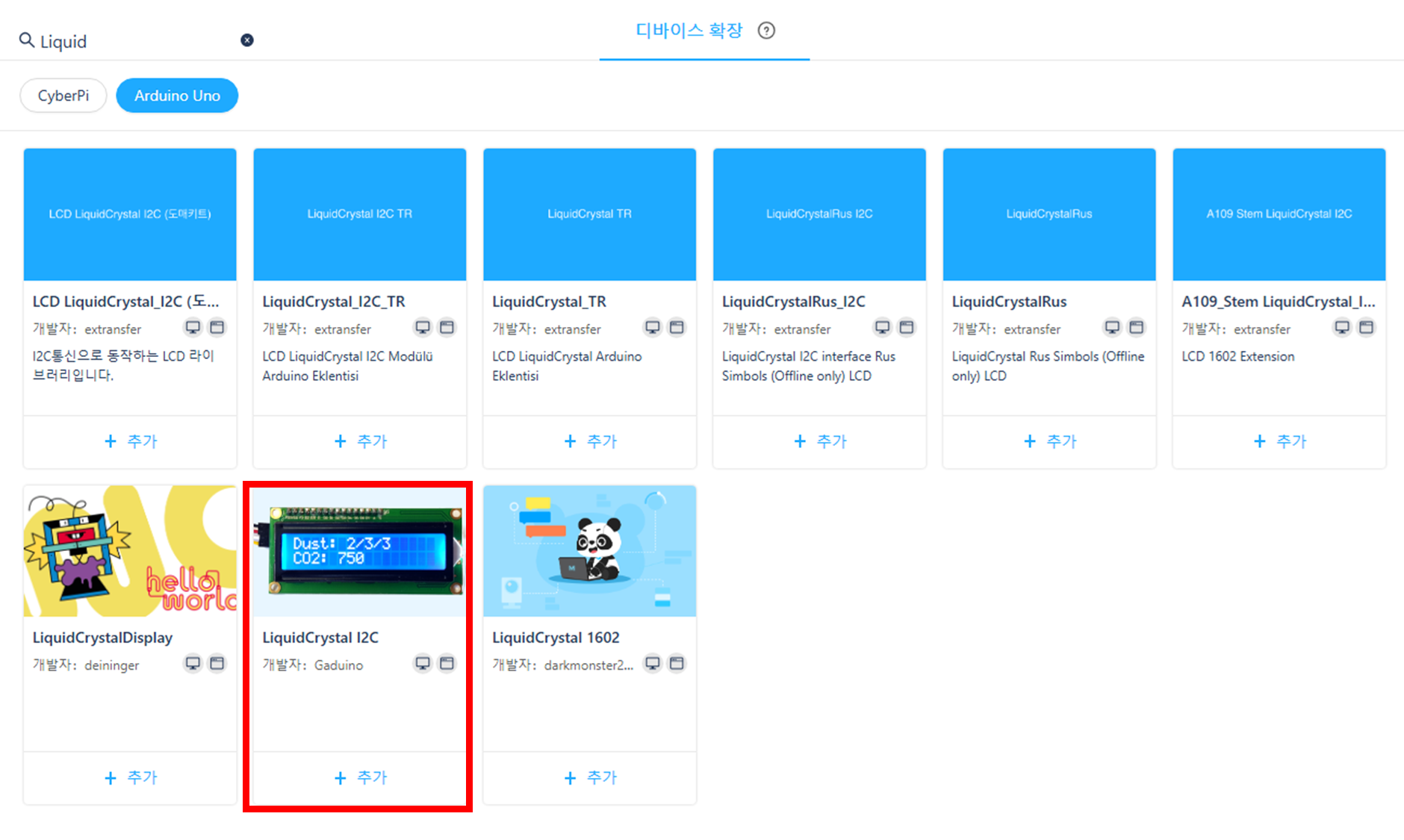Click window icon on A109_Stem LiquidCrystal card
The height and width of the screenshot is (840, 1404).
pyautogui.click(x=1366, y=327)
